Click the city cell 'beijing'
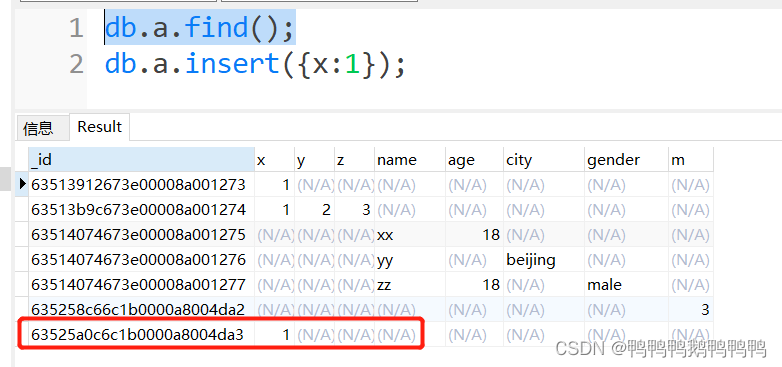This screenshot has height=367, width=782. (544, 260)
